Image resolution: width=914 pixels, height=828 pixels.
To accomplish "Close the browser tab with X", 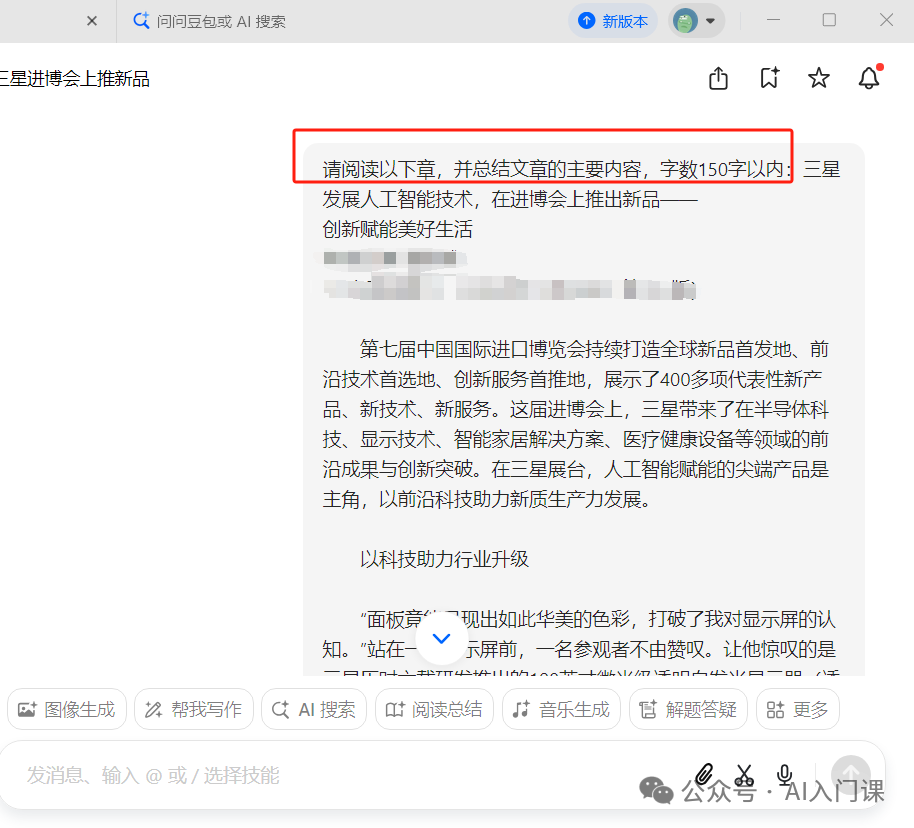I will point(92,21).
